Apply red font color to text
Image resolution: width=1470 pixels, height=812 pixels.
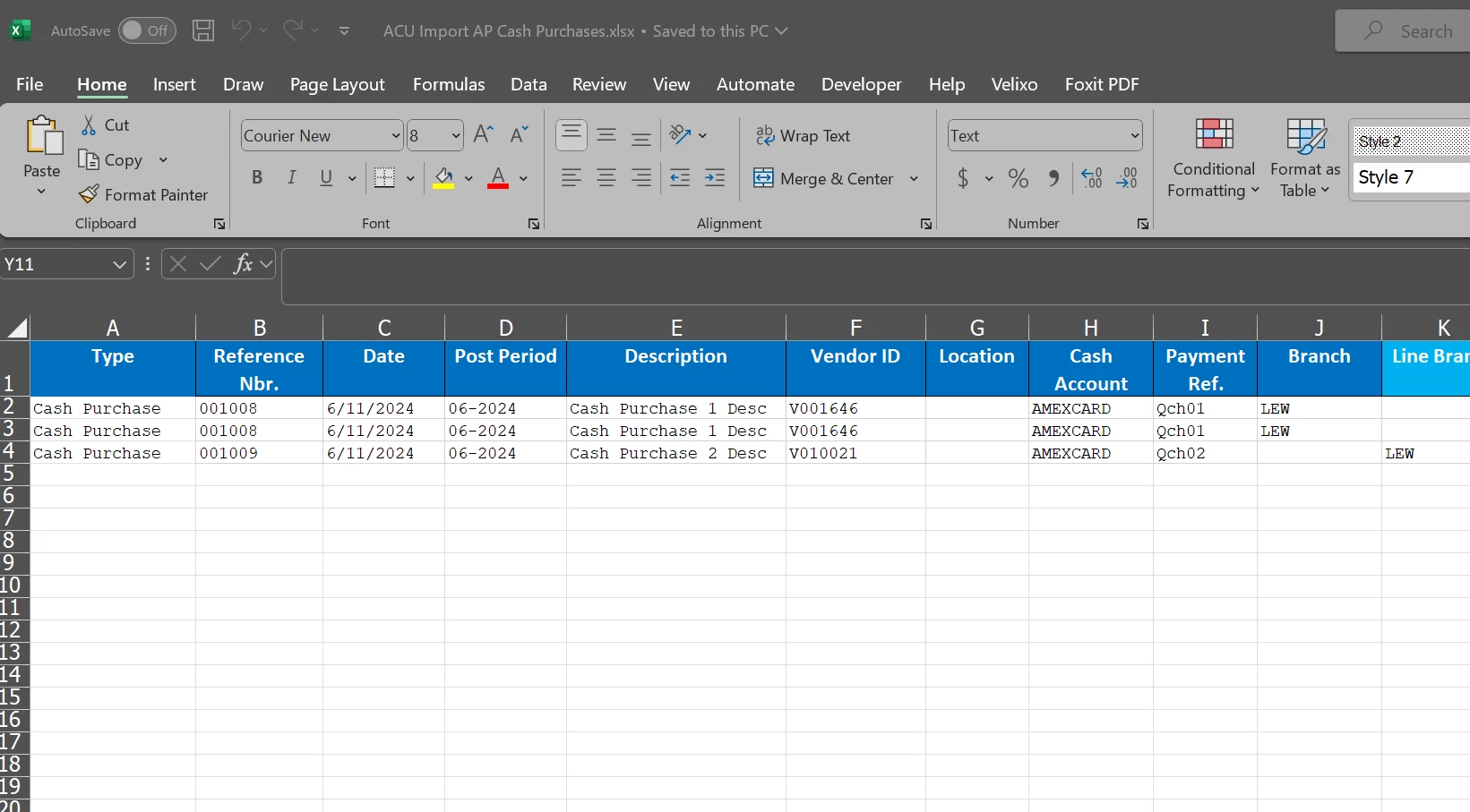(x=498, y=178)
